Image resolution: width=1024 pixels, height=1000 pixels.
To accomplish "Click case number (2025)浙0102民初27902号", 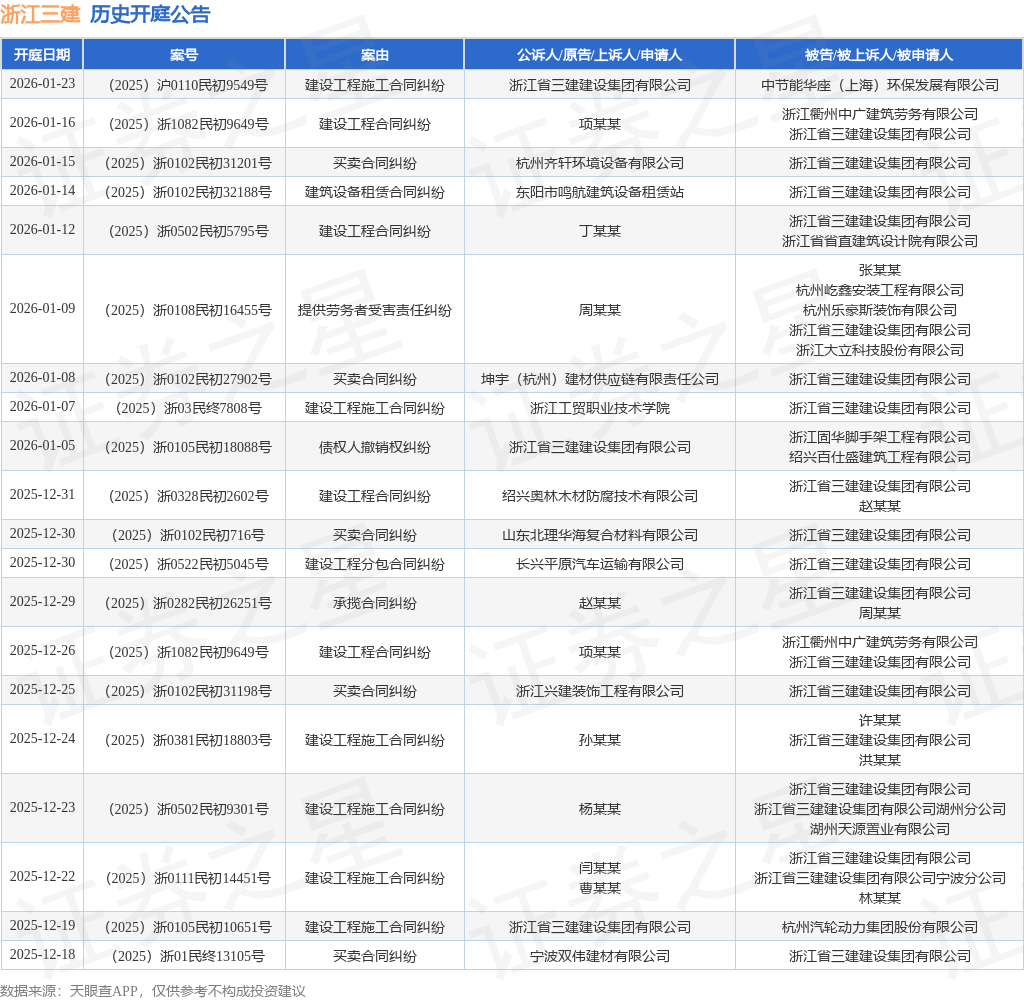I will [188, 379].
